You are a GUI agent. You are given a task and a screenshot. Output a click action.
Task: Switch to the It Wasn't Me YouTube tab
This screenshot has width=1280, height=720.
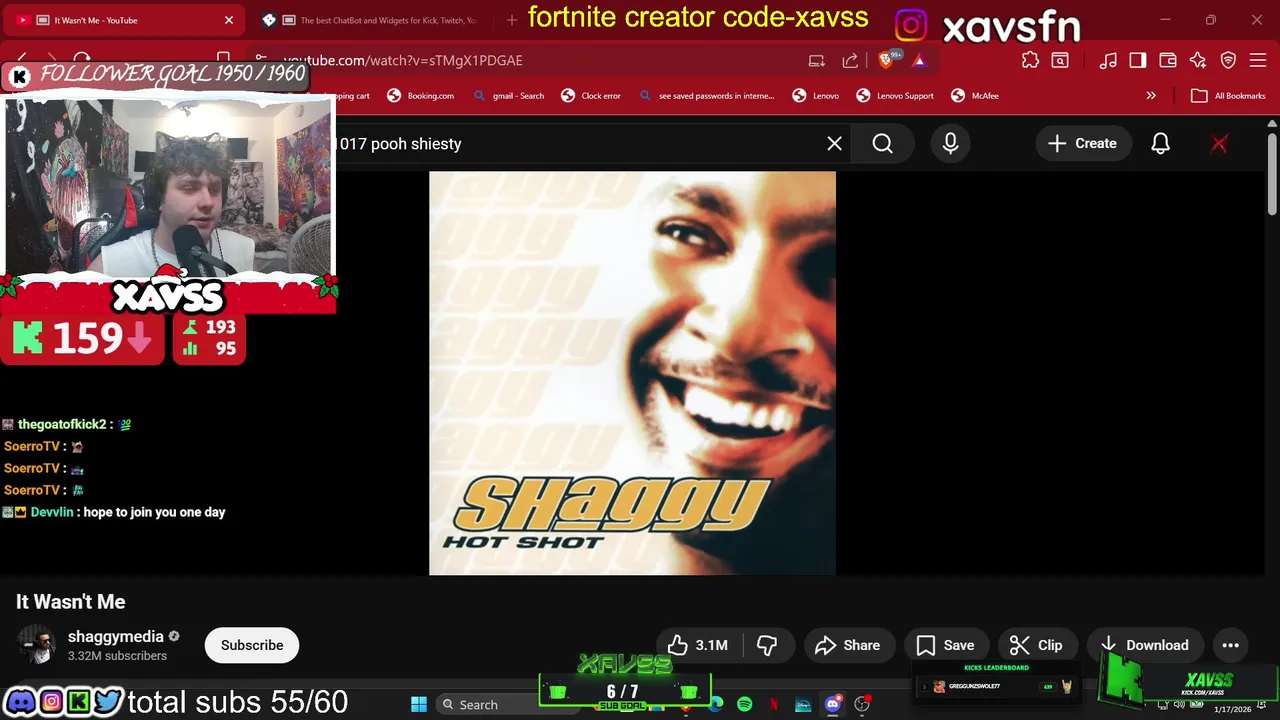point(123,20)
